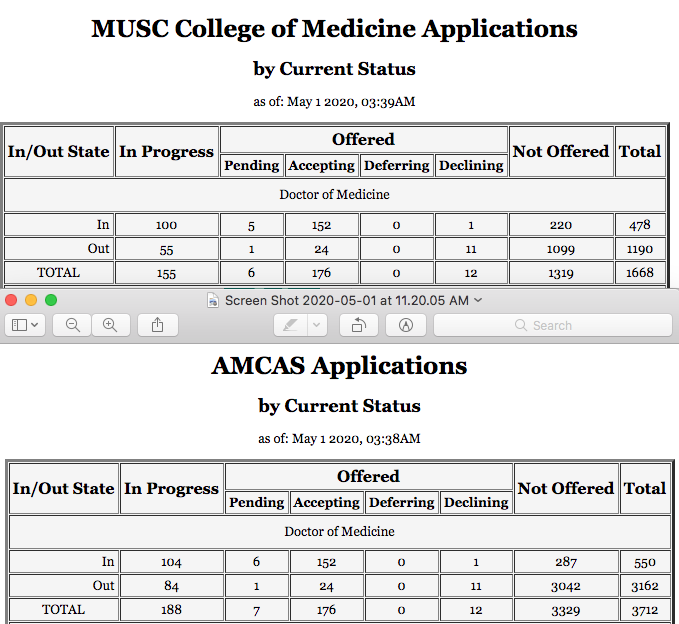Minimize Preview window with yellow button
The height and width of the screenshot is (624, 679).
click(x=31, y=300)
